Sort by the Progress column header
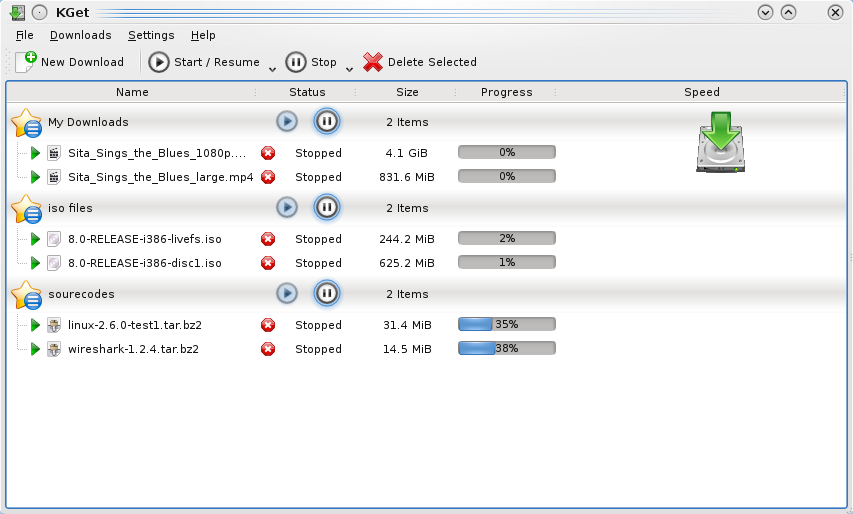This screenshot has height=514, width=853. 506,92
